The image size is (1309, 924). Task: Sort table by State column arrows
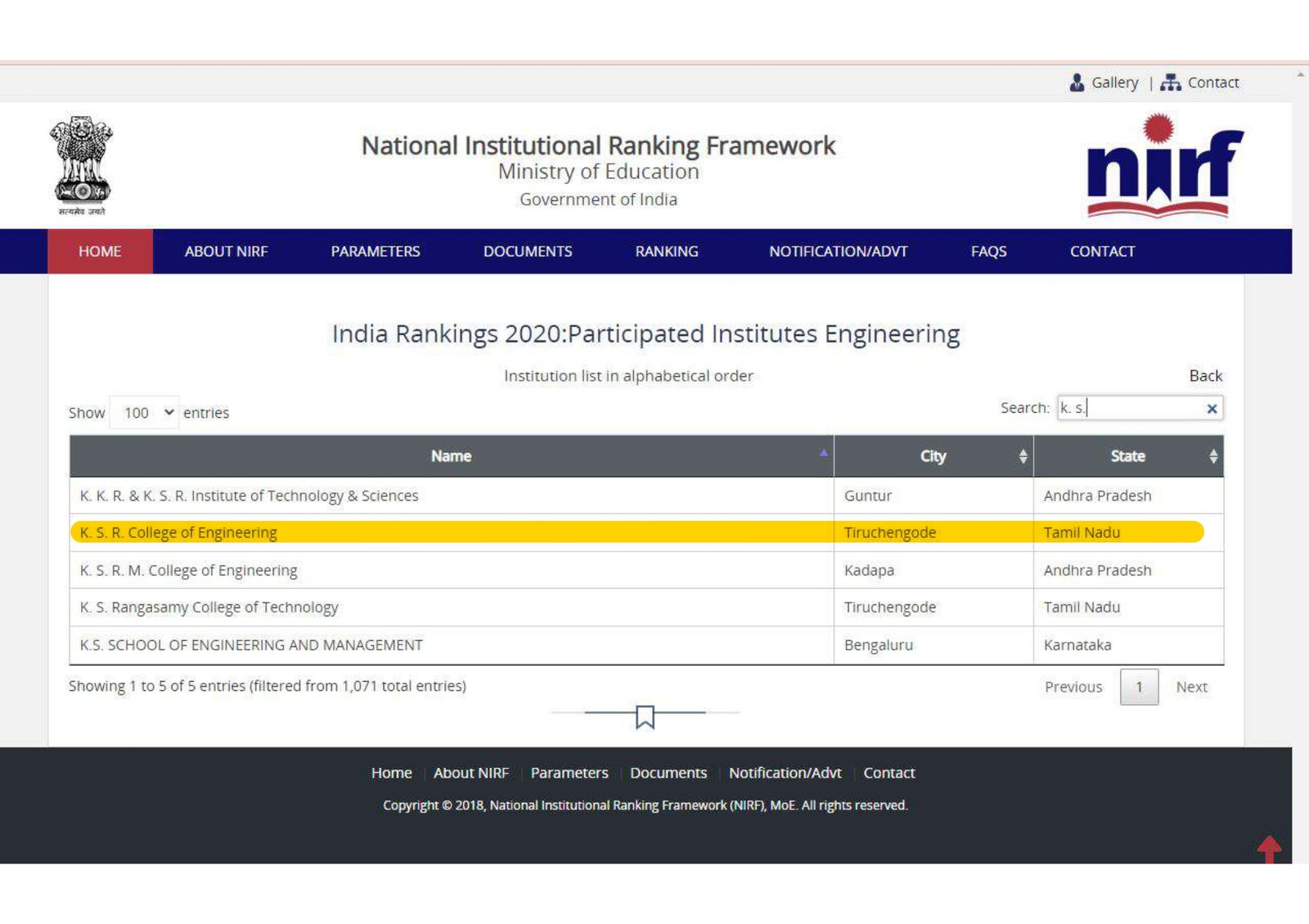tap(1212, 456)
